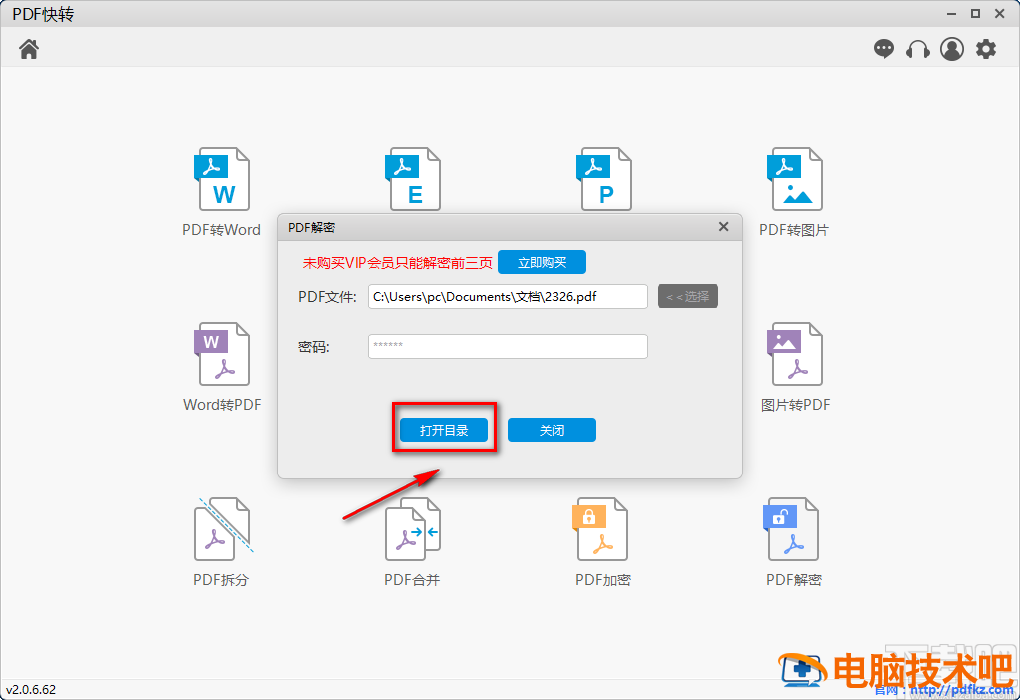Launch the PDF加密 tool
Viewport: 1020px width, 700px height.
(x=602, y=543)
